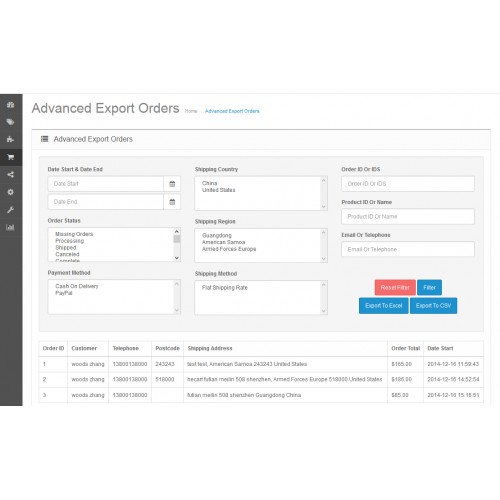Open the Dashboard sidebar icon
The image size is (500, 500).
[10, 105]
